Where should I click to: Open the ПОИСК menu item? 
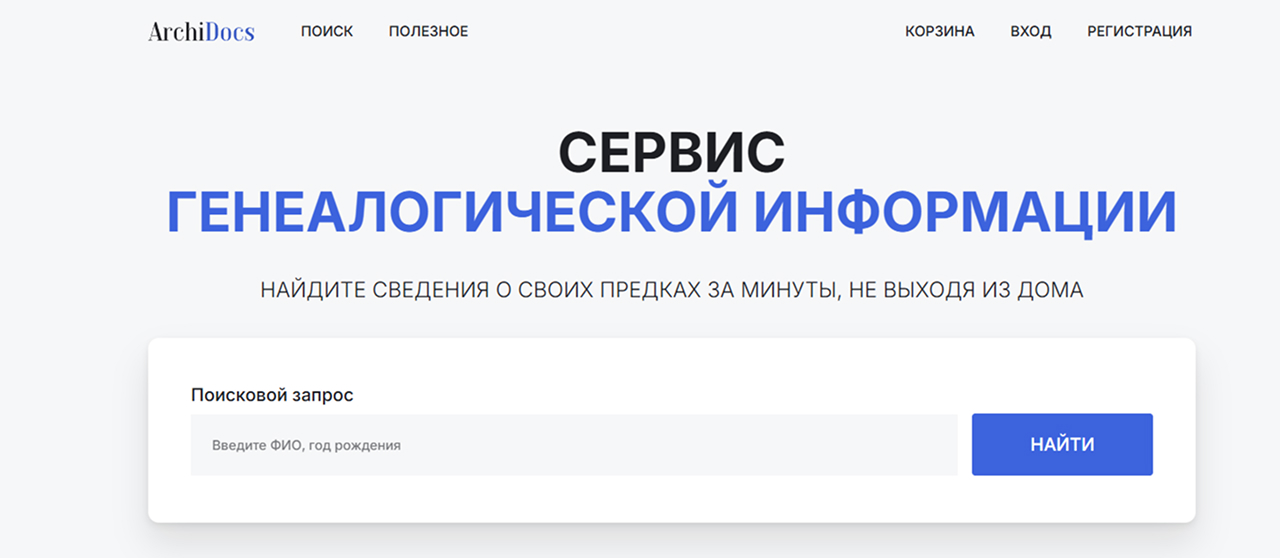pos(326,31)
